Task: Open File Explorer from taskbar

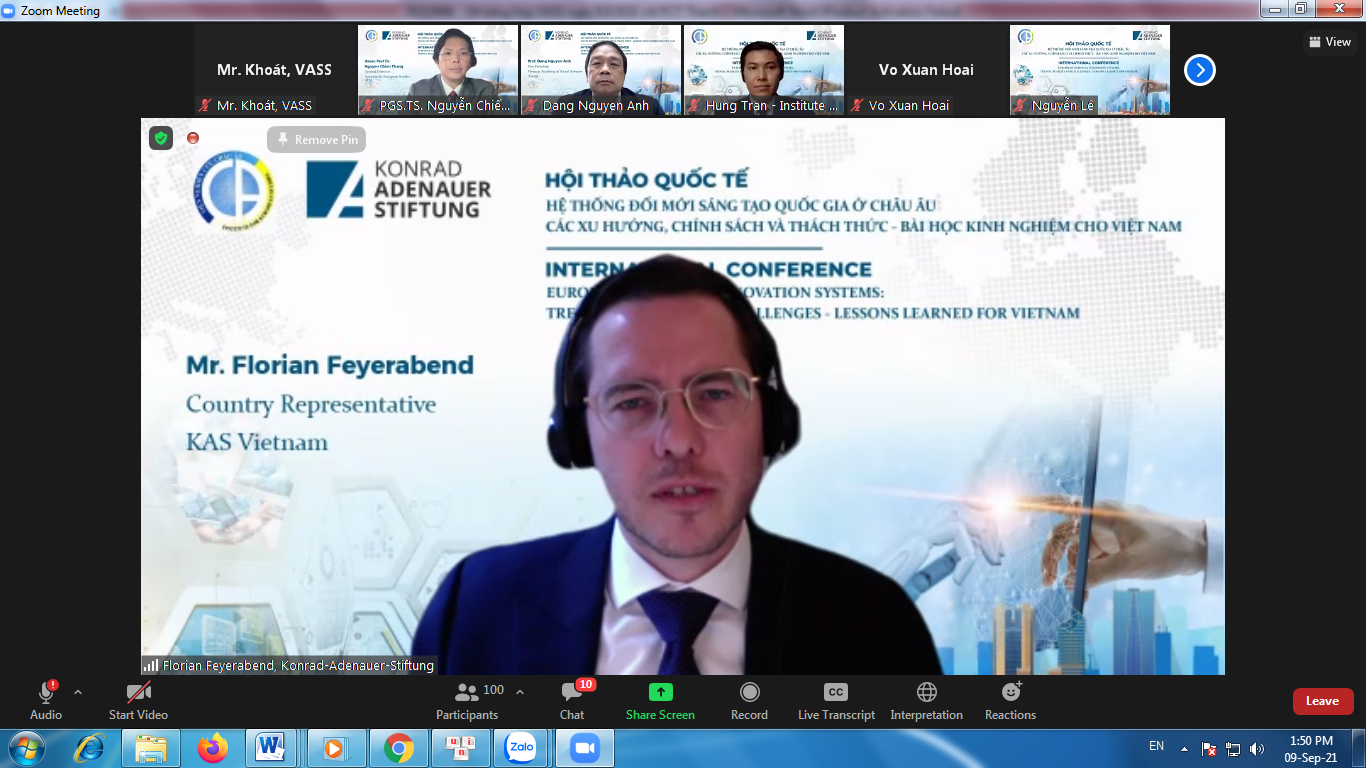Action: 151,748
